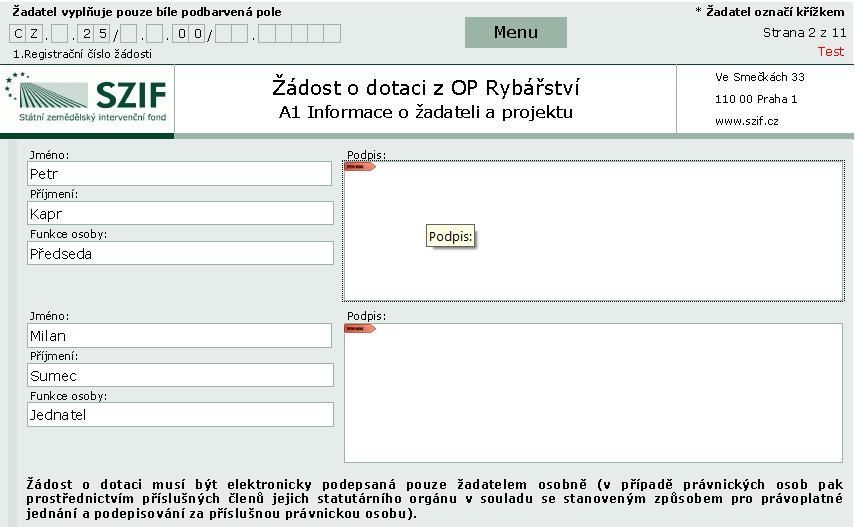Click the Jméno field containing Petr
The width and height of the screenshot is (855, 527).
coord(179,173)
